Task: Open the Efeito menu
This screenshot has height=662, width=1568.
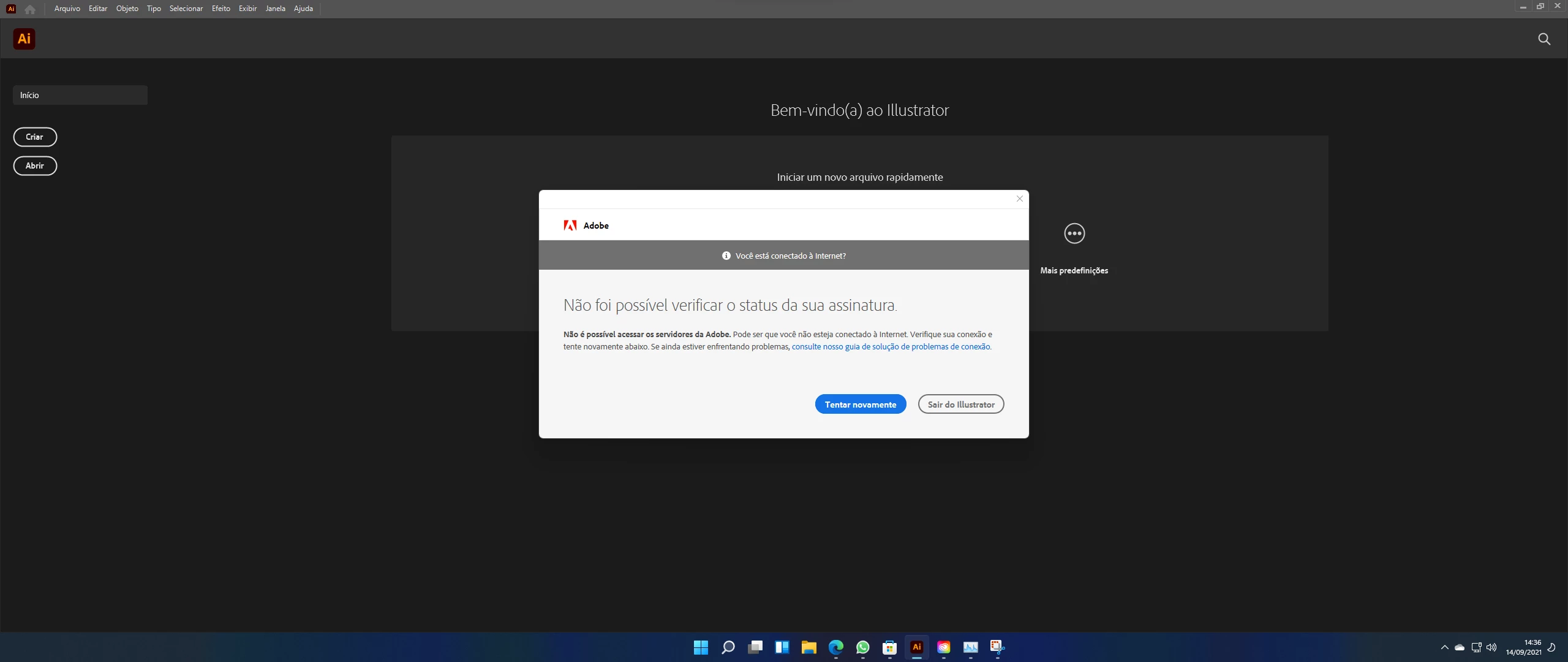Action: [221, 9]
